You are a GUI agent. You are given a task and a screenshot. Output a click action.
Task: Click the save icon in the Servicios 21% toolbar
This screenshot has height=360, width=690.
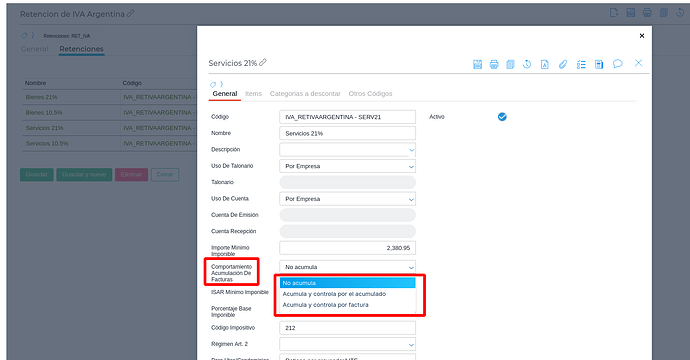click(x=477, y=64)
